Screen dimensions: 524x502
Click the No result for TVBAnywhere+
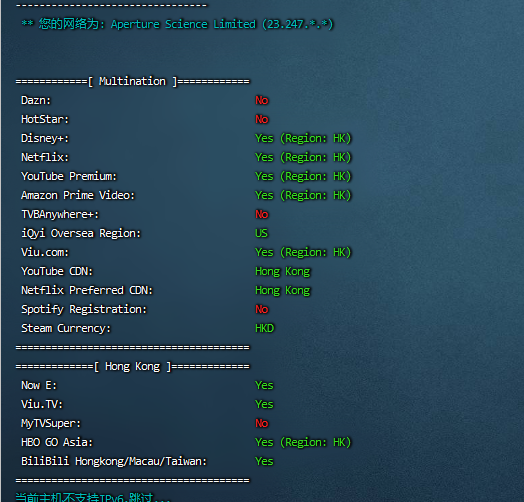coord(262,214)
